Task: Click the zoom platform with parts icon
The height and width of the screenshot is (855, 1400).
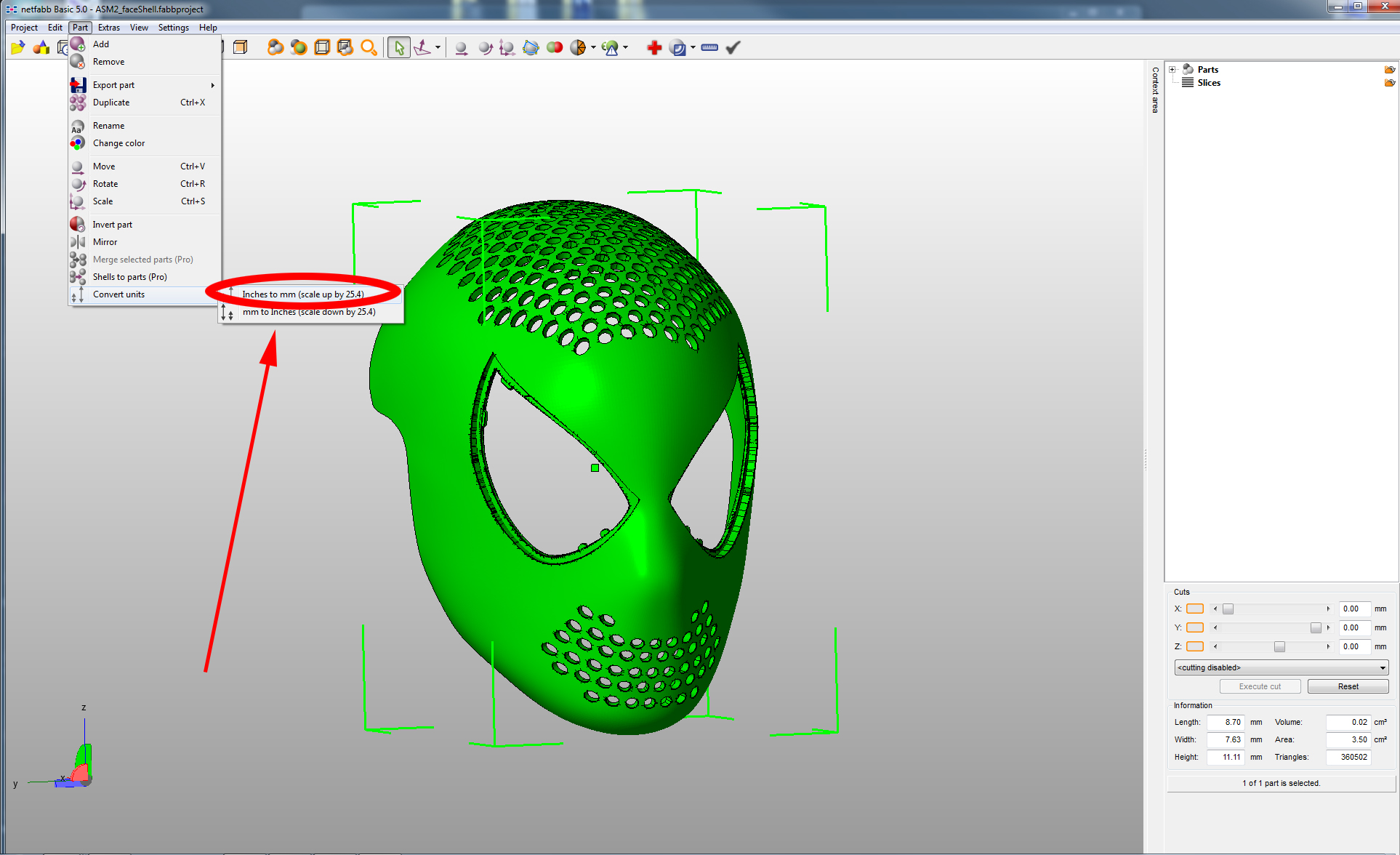Action: [345, 48]
